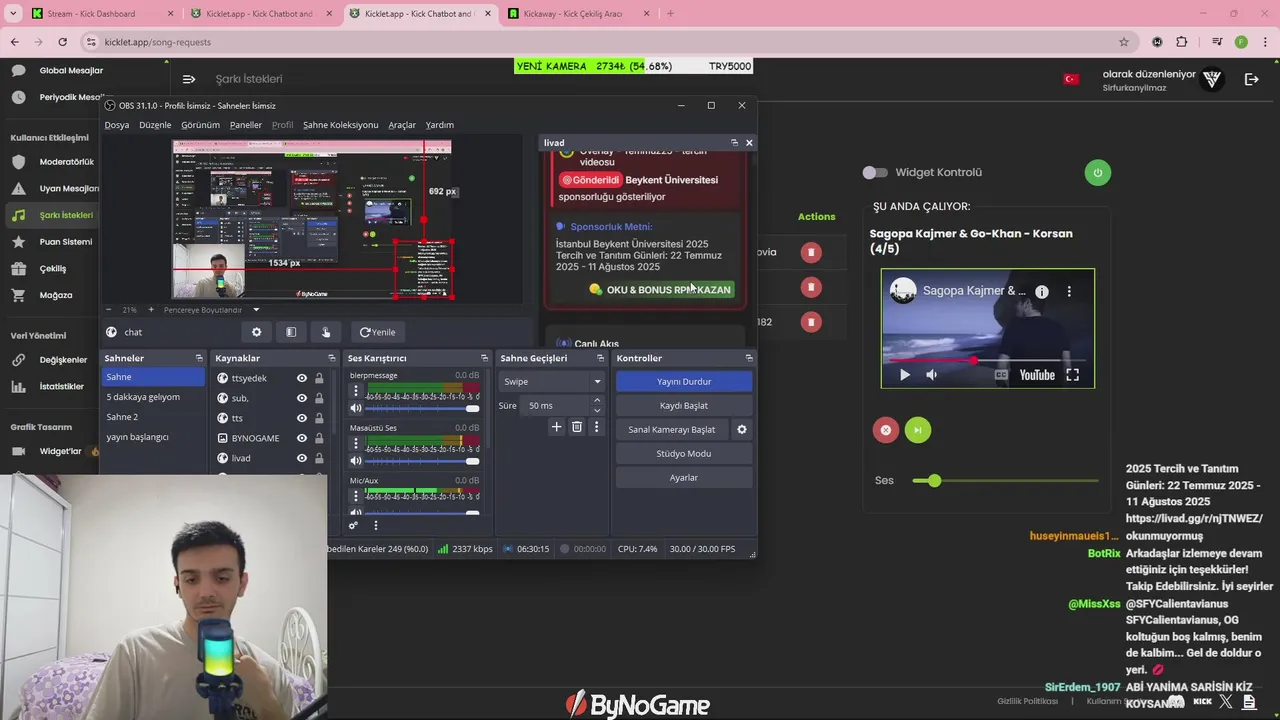Hide the sub. source

coord(301,398)
